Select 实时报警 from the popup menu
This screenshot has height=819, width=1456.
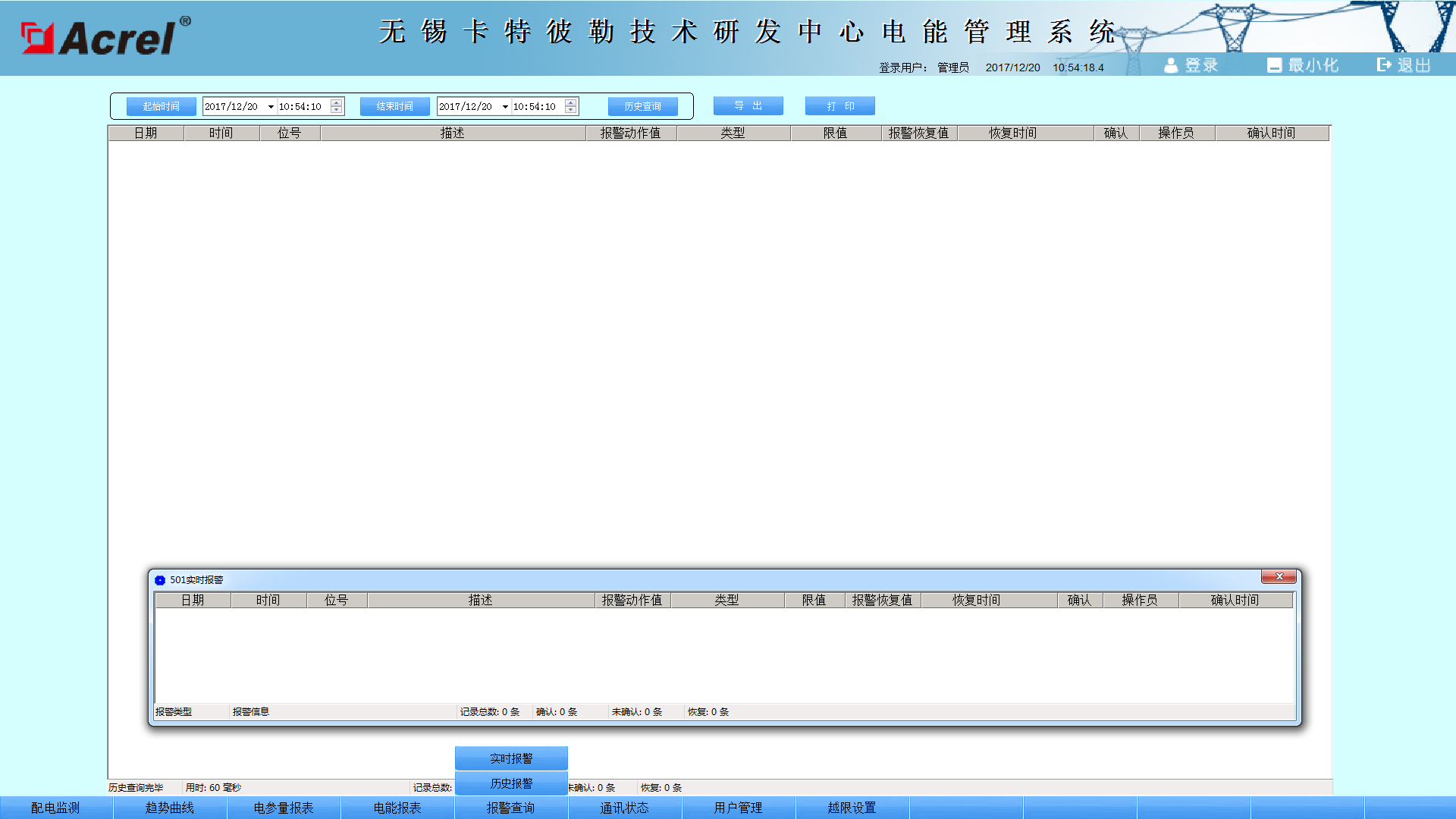(511, 758)
